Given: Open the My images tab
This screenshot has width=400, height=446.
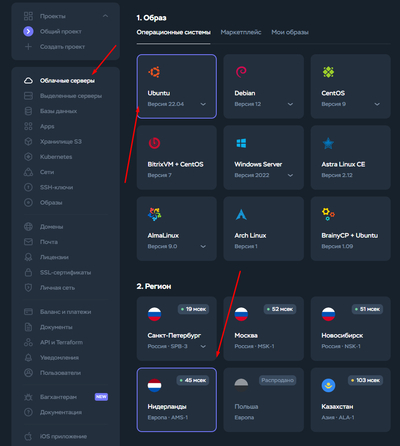Looking at the screenshot, I should [x=290, y=32].
